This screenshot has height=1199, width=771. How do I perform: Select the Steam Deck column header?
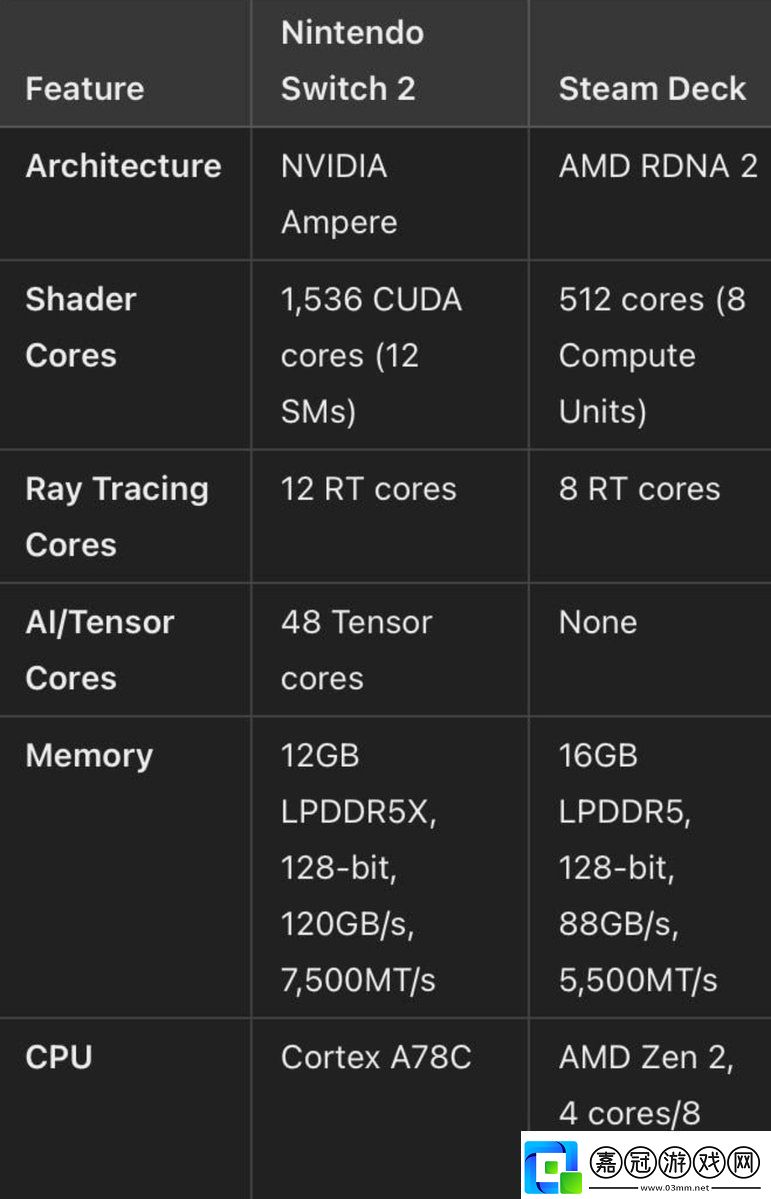click(x=652, y=89)
